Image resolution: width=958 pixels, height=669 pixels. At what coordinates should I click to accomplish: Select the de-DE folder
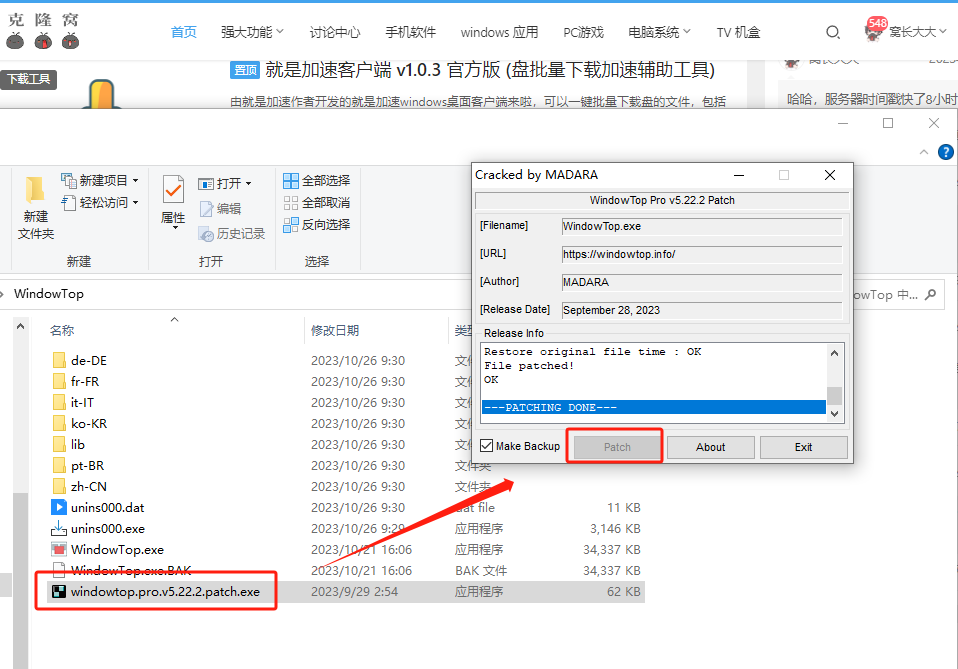click(89, 360)
